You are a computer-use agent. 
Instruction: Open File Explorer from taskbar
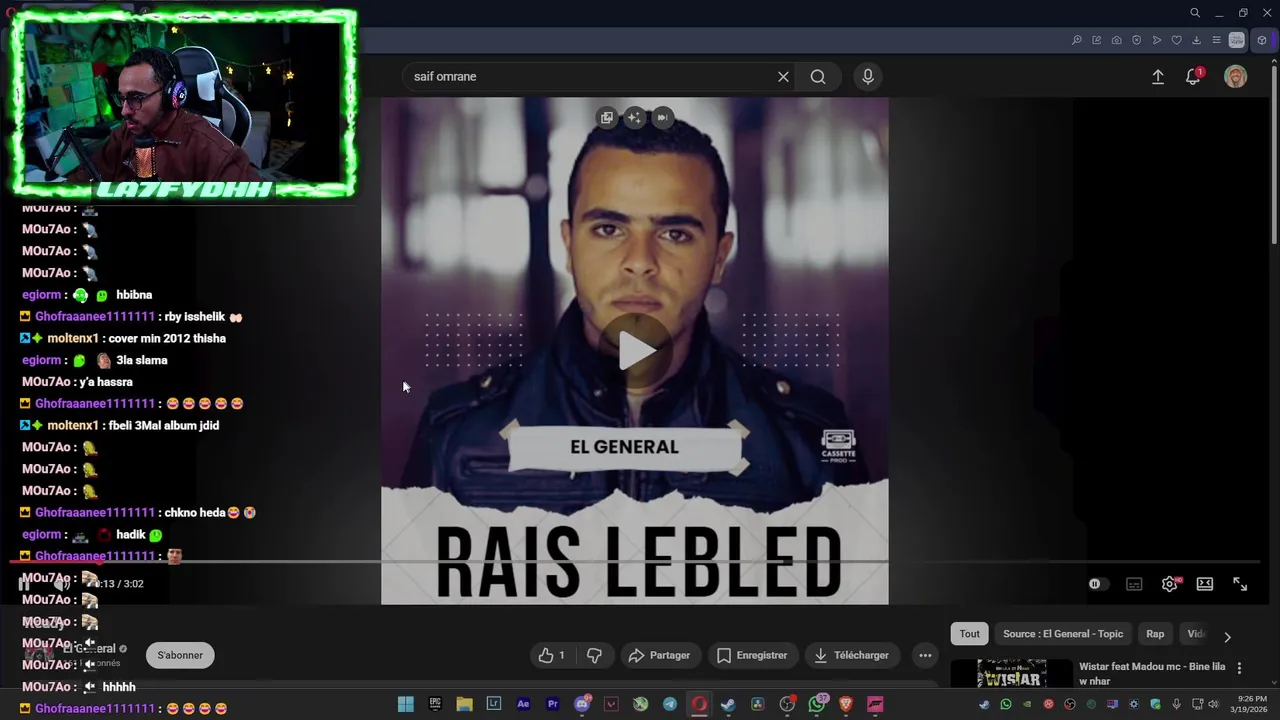coord(464,704)
